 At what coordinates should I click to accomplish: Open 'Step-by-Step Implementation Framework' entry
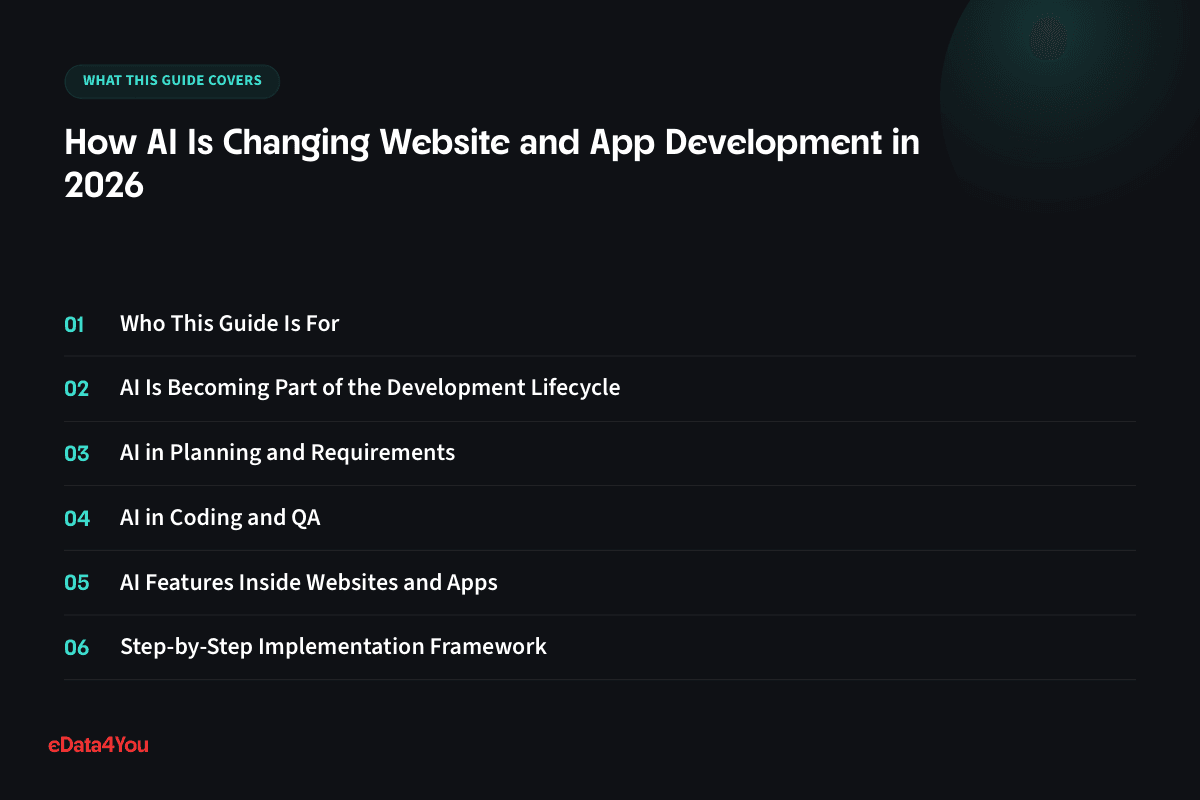click(x=333, y=647)
